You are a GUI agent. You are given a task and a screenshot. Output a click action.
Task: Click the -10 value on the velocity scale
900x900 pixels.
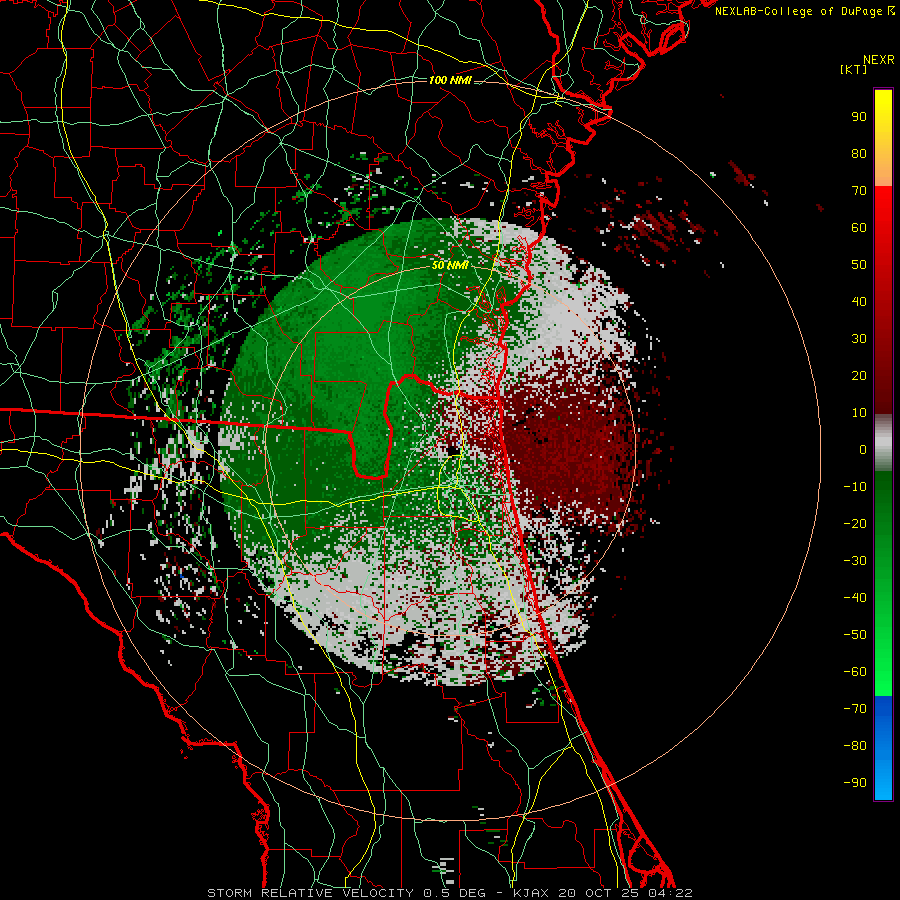[855, 487]
